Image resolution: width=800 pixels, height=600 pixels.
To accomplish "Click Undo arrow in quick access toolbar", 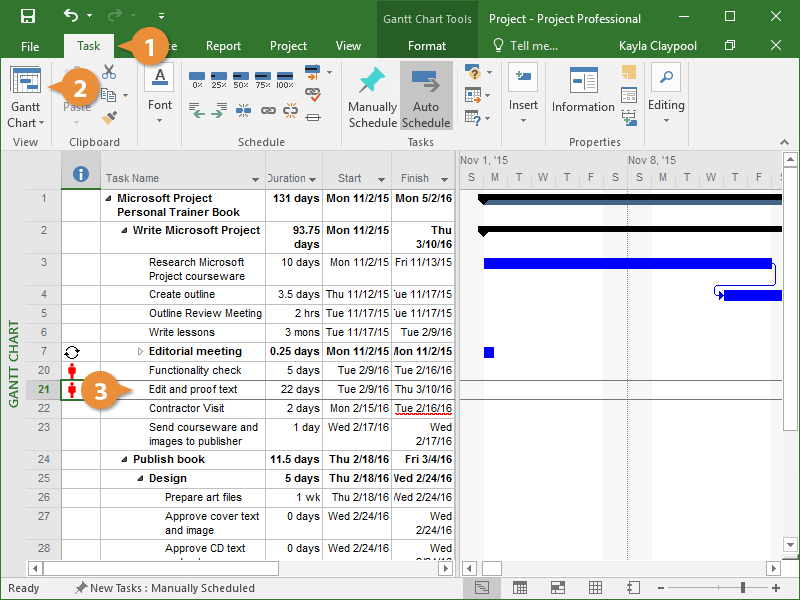I will 70,17.
